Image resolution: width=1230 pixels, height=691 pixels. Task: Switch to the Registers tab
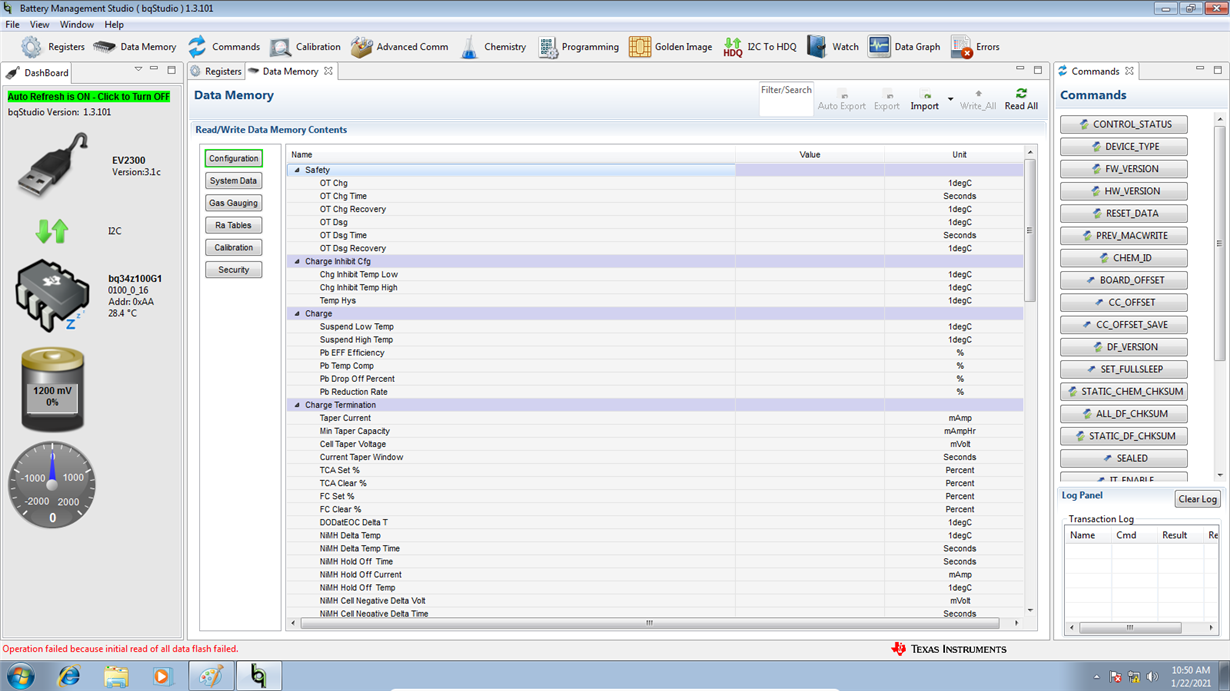[216, 72]
